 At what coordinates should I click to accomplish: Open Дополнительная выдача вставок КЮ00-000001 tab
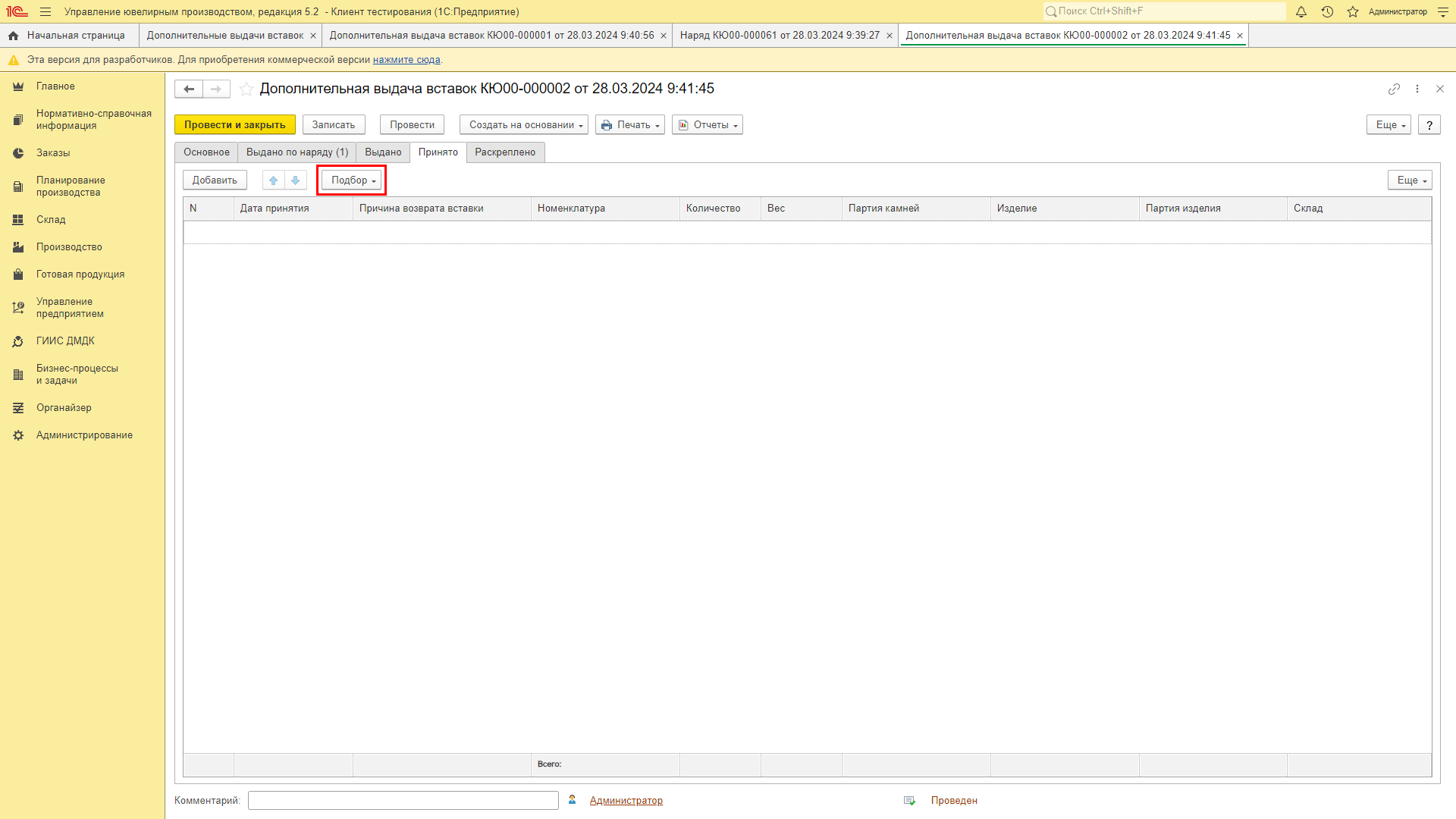[491, 36]
